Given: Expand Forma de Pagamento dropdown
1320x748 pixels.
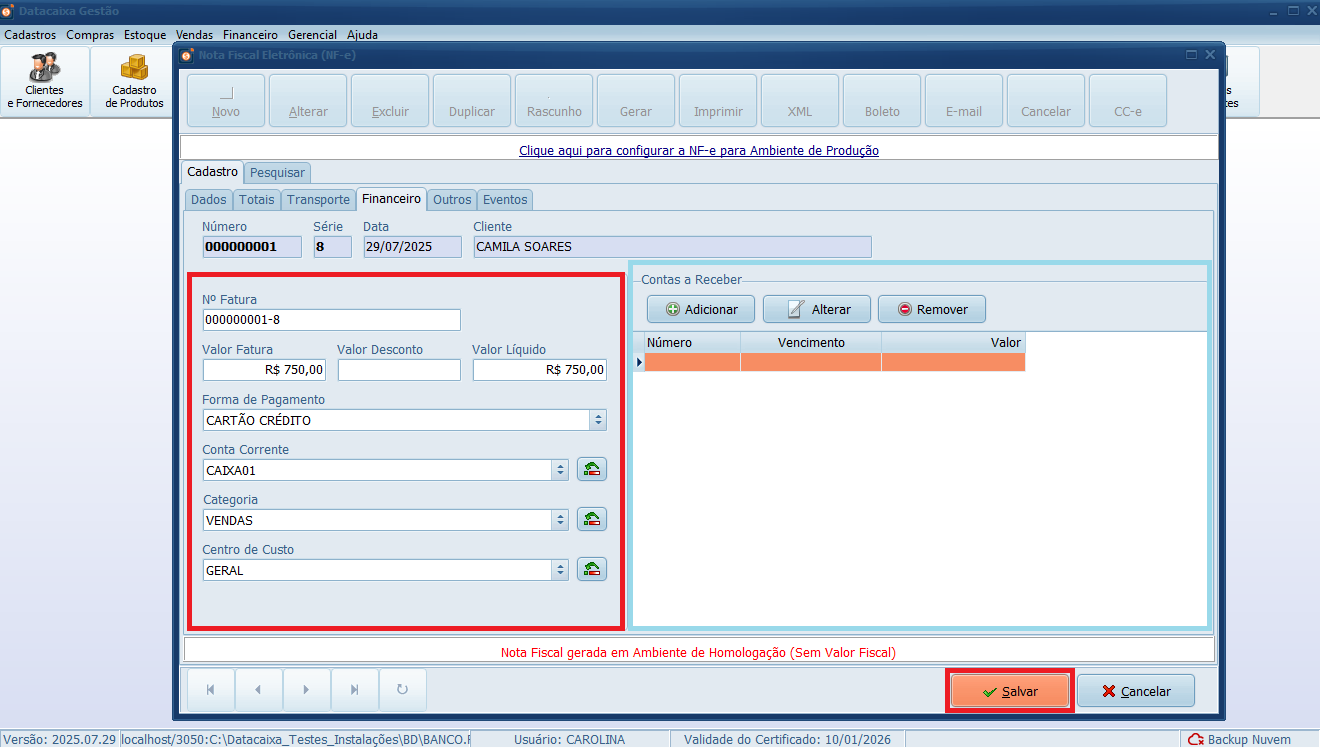Looking at the screenshot, I should (x=598, y=420).
